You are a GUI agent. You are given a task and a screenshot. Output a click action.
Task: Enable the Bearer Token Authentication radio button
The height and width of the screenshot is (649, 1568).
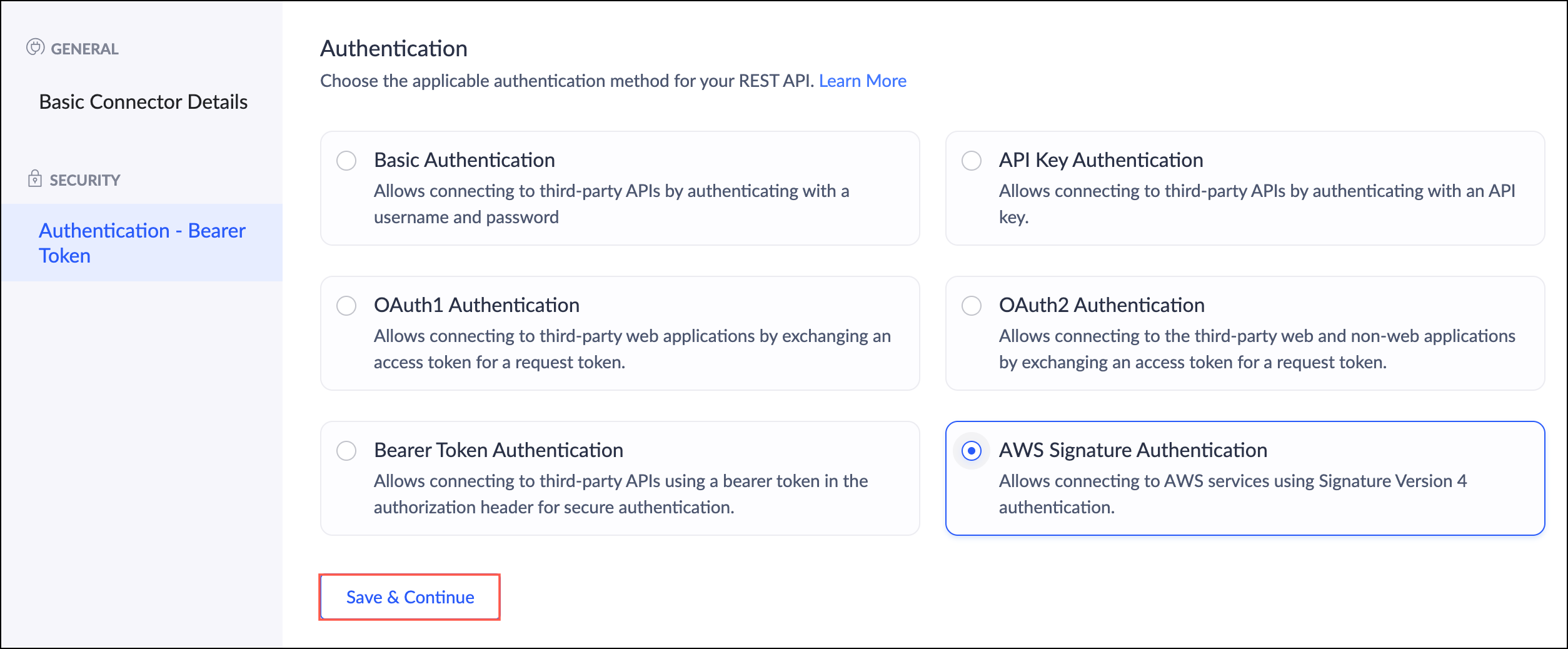point(346,451)
